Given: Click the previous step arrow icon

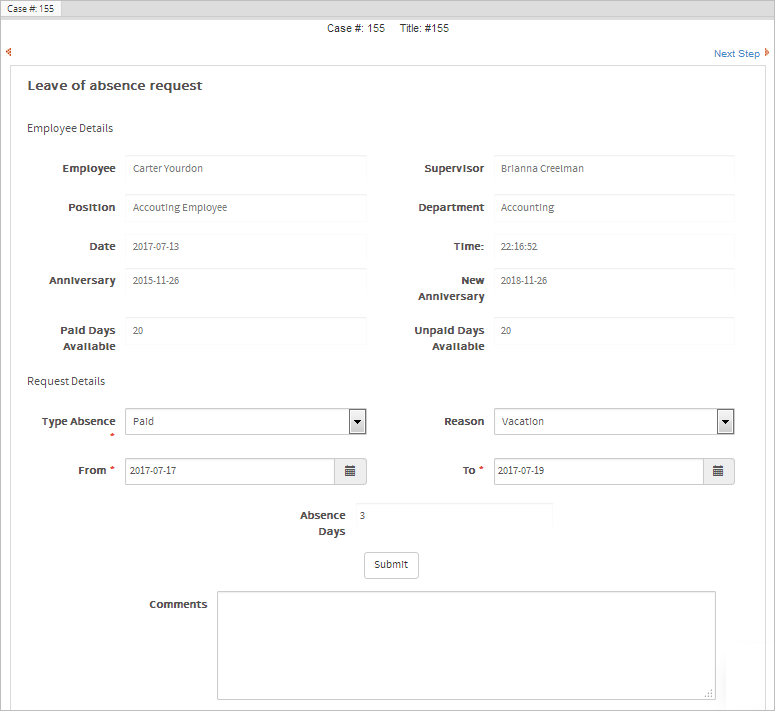Looking at the screenshot, I should (9, 52).
